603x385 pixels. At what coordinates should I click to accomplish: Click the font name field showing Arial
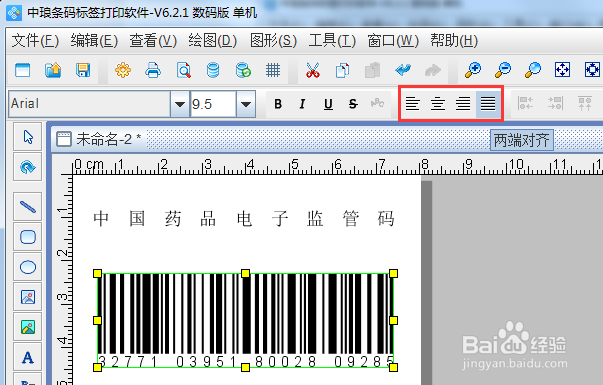tap(90, 104)
